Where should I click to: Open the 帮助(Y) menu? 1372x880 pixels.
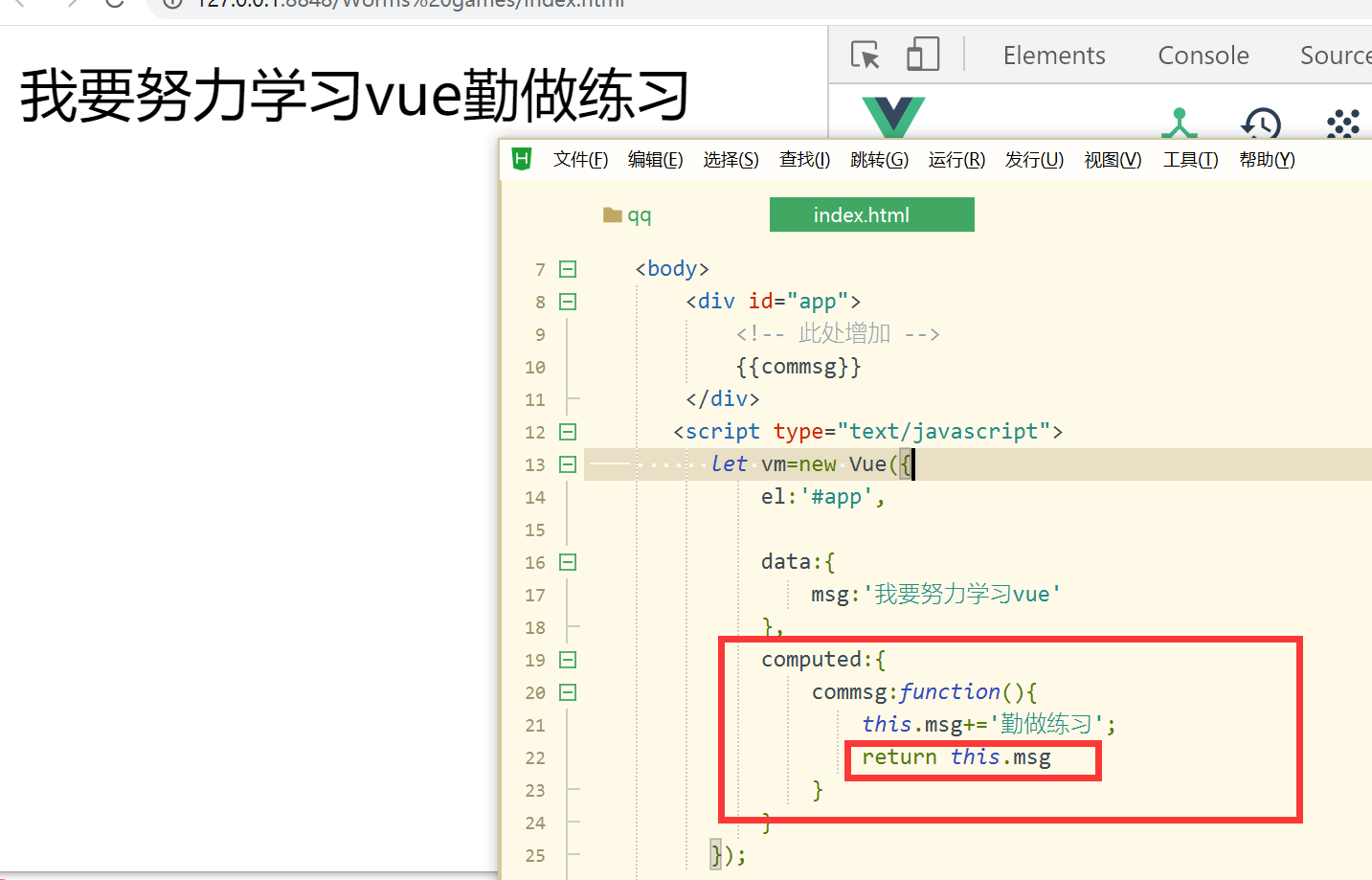click(1267, 160)
